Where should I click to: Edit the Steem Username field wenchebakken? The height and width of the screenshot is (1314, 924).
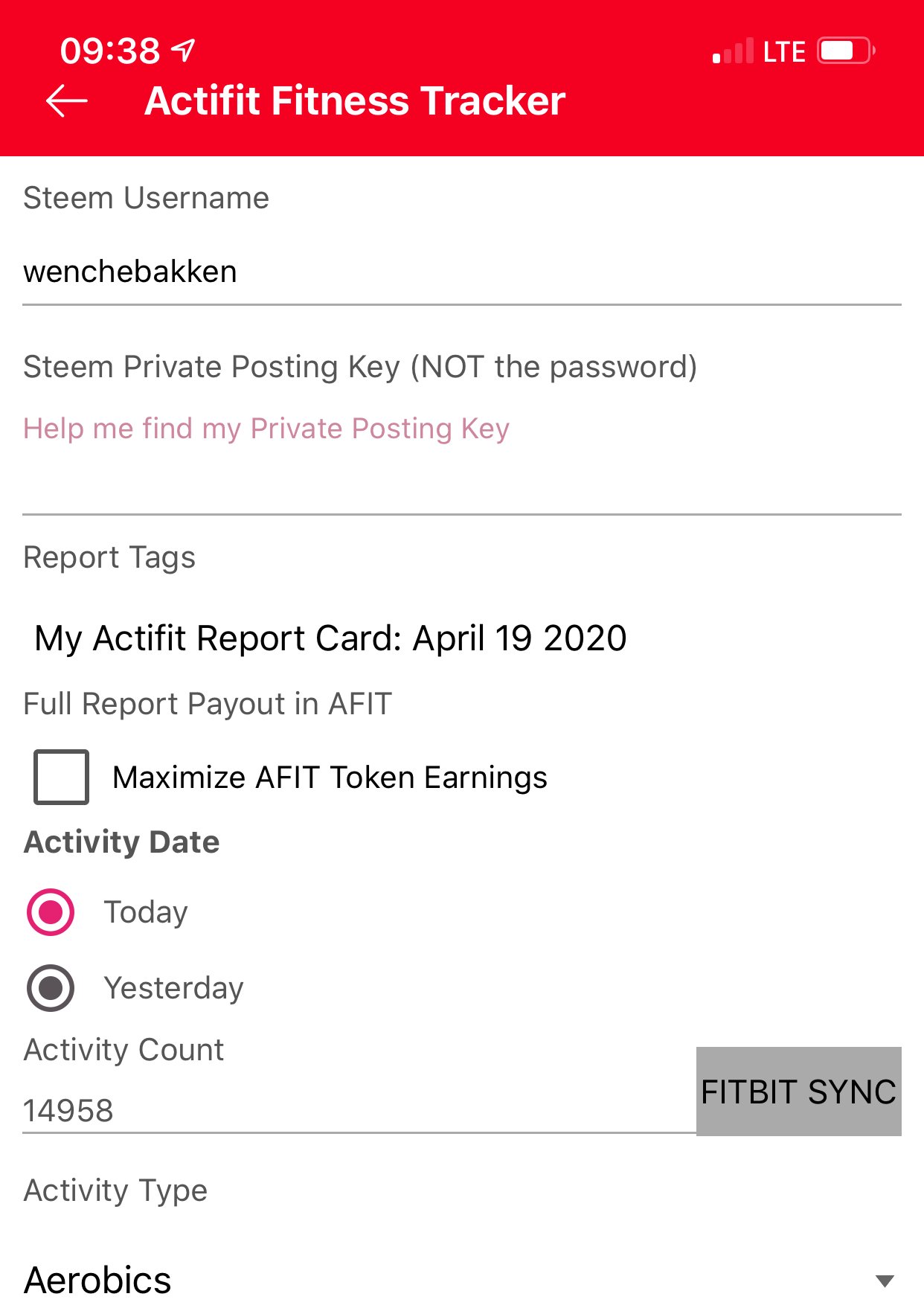point(462,272)
